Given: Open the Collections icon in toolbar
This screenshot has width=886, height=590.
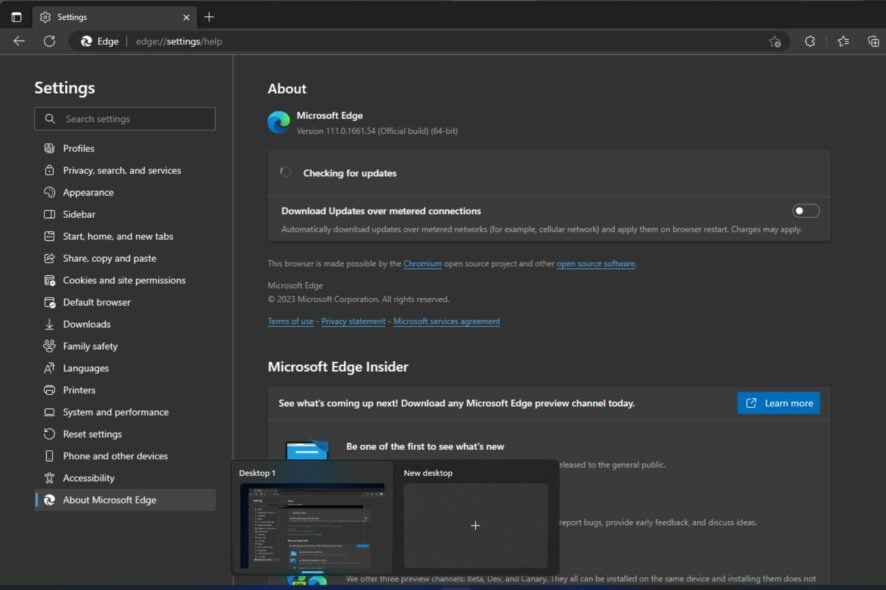Looking at the screenshot, I should point(873,41).
